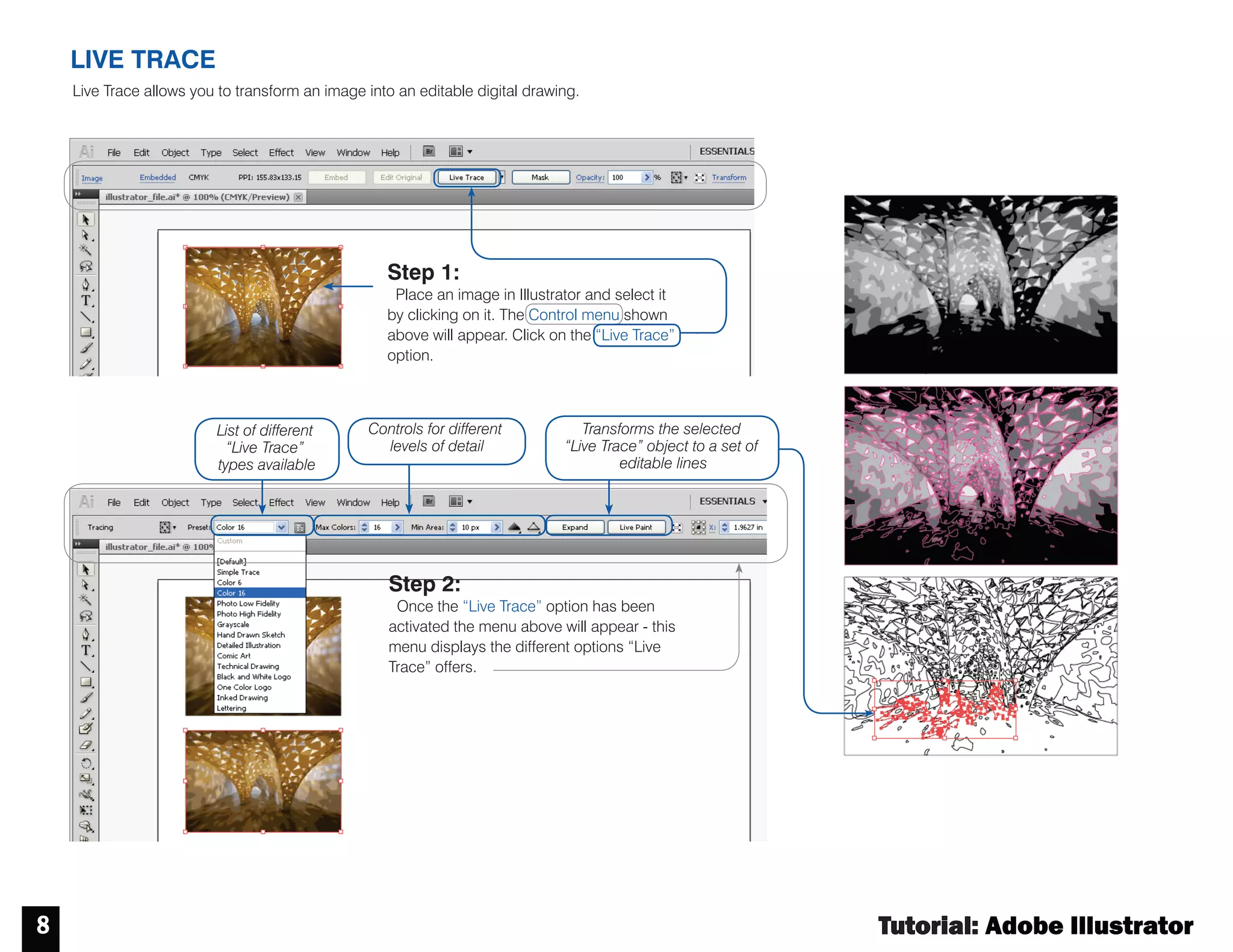Select the Selection tool in Step 1 toolbar
Image resolution: width=1233 pixels, height=952 pixels.
[86, 220]
